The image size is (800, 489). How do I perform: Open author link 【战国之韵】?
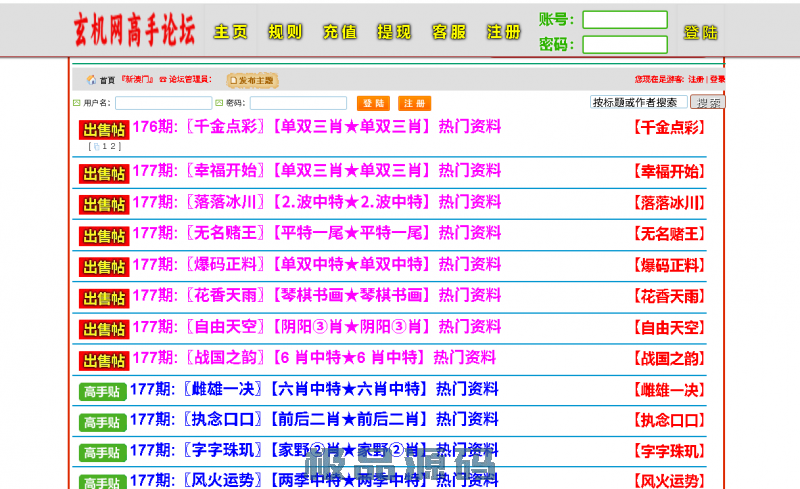[669, 359]
